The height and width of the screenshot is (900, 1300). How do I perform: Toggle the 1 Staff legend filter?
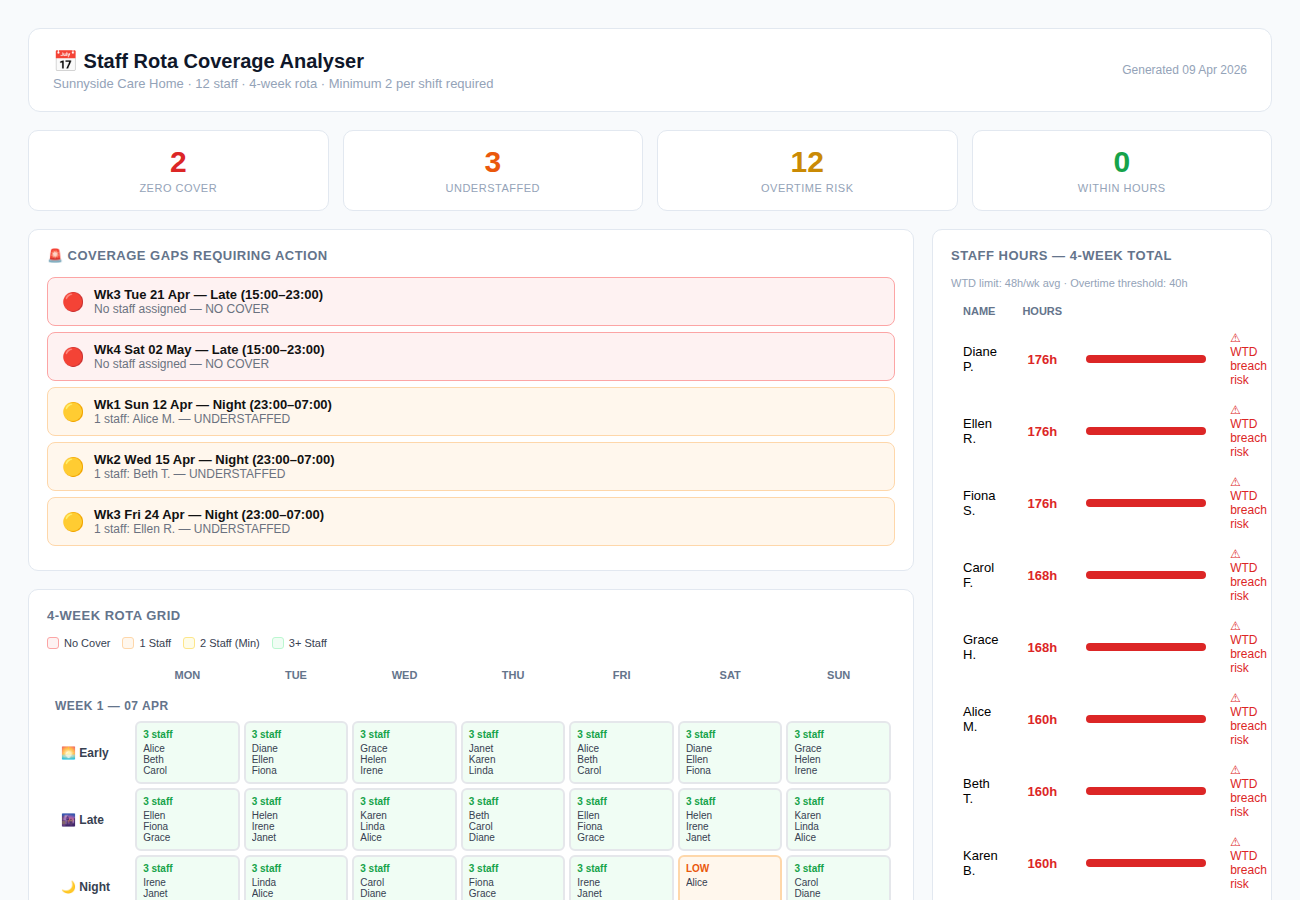coord(128,643)
